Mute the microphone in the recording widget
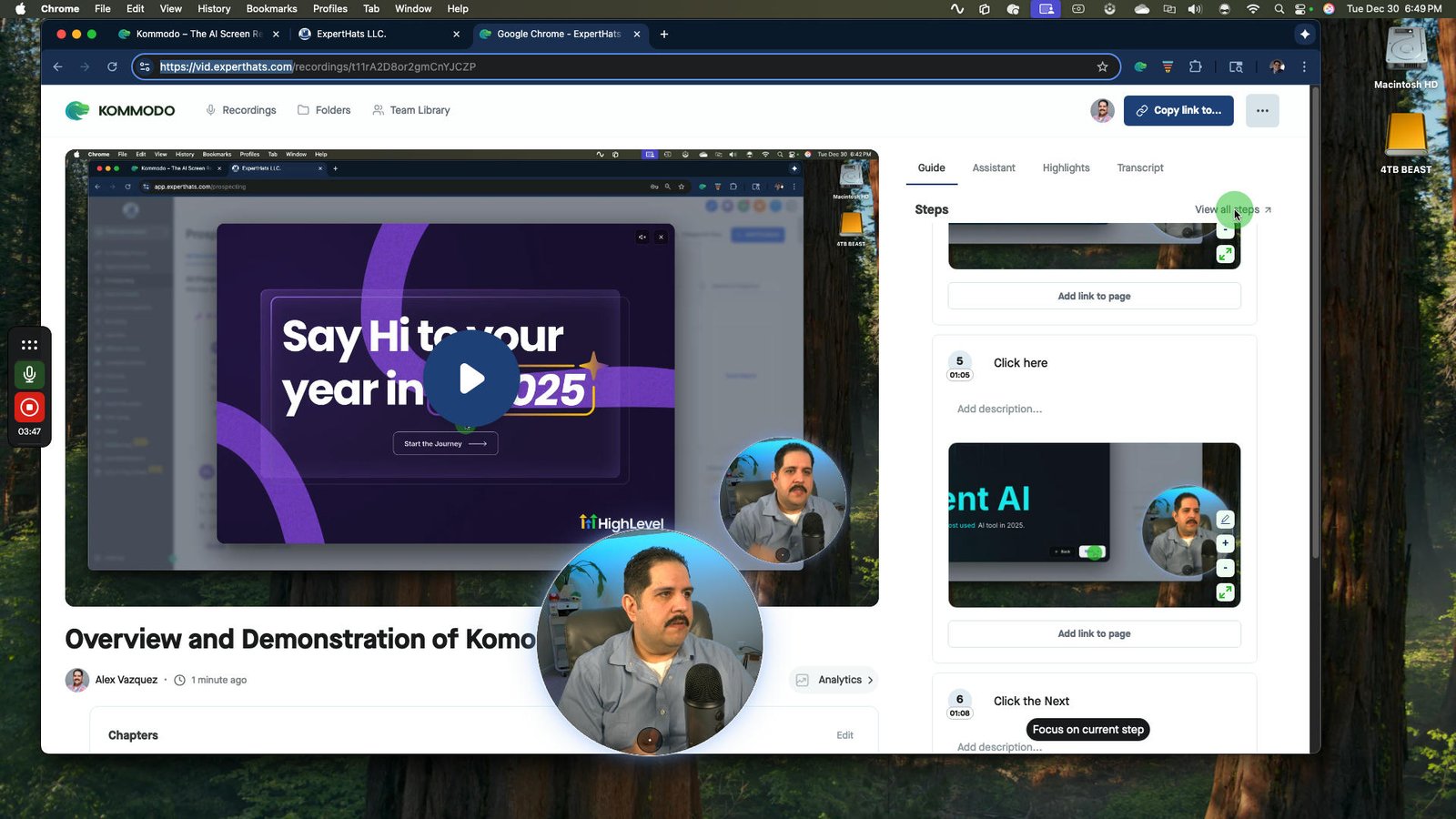 [29, 374]
